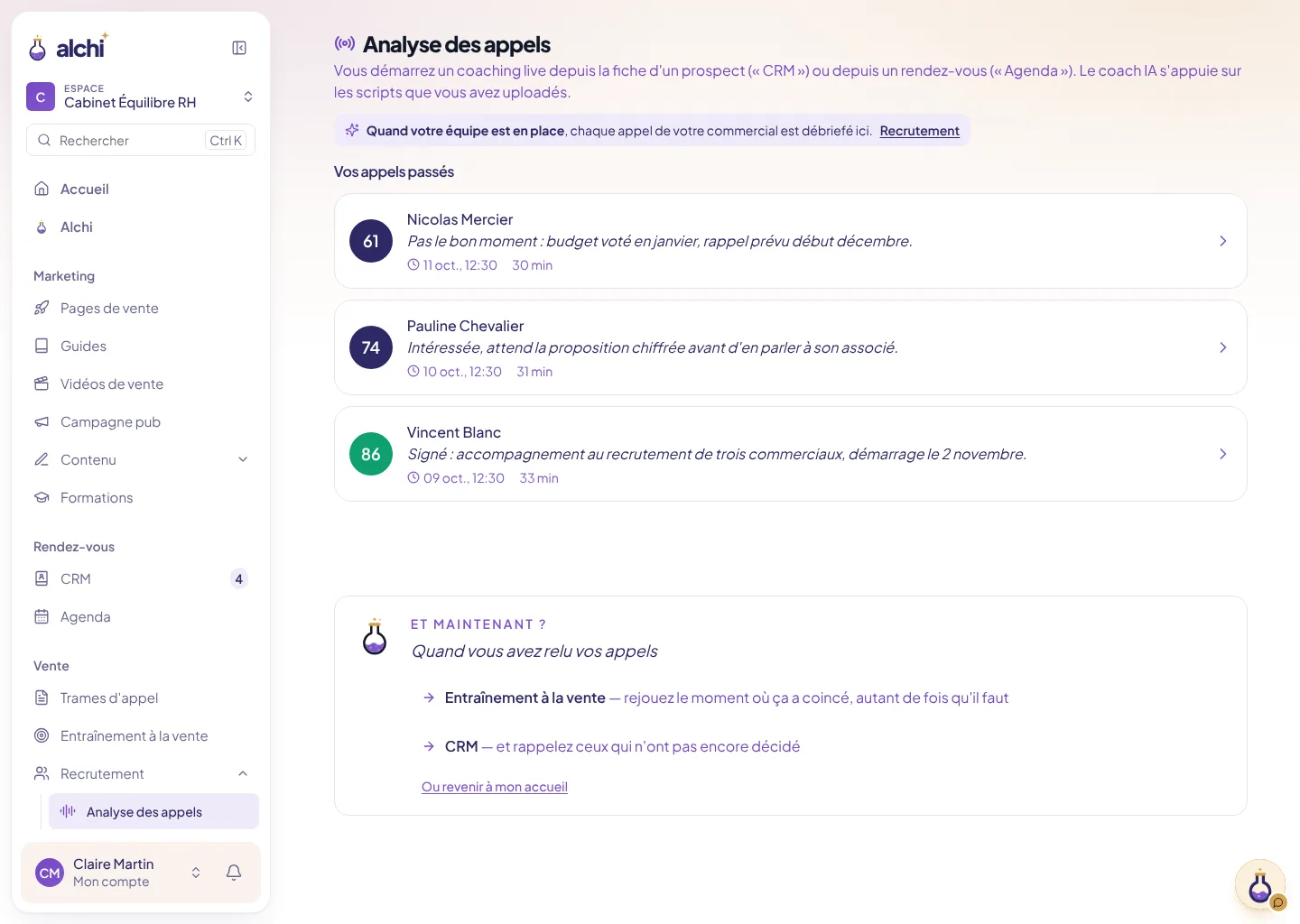Open the Recrutement link in the info banner
Image resolution: width=1300 pixels, height=924 pixels.
click(919, 131)
